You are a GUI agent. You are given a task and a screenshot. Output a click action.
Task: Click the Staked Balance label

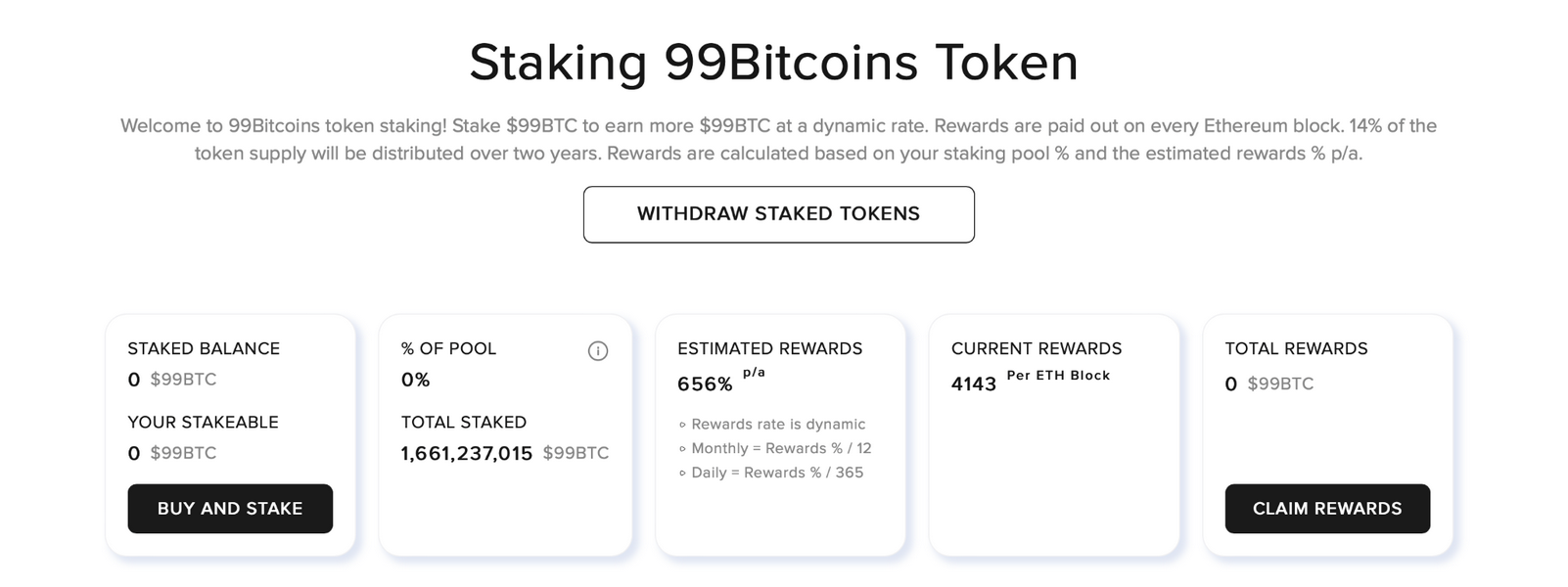pyautogui.click(x=204, y=348)
